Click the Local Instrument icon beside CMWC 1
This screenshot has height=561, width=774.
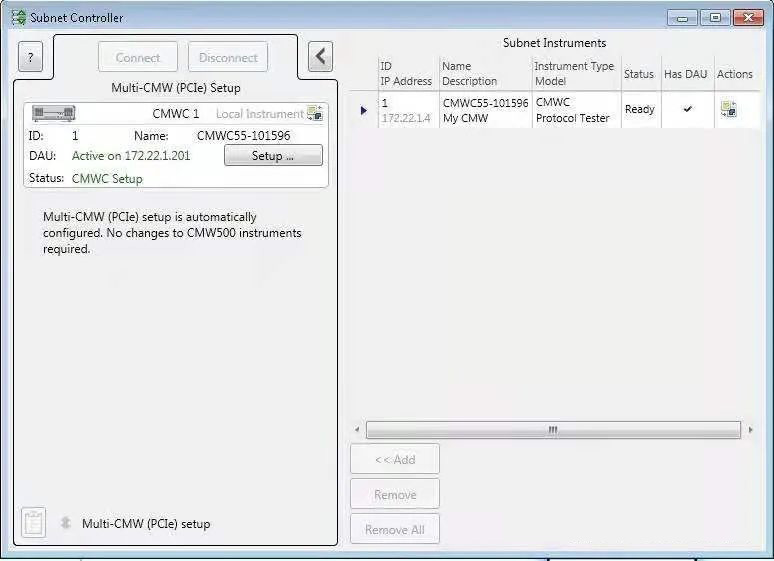click(315, 114)
